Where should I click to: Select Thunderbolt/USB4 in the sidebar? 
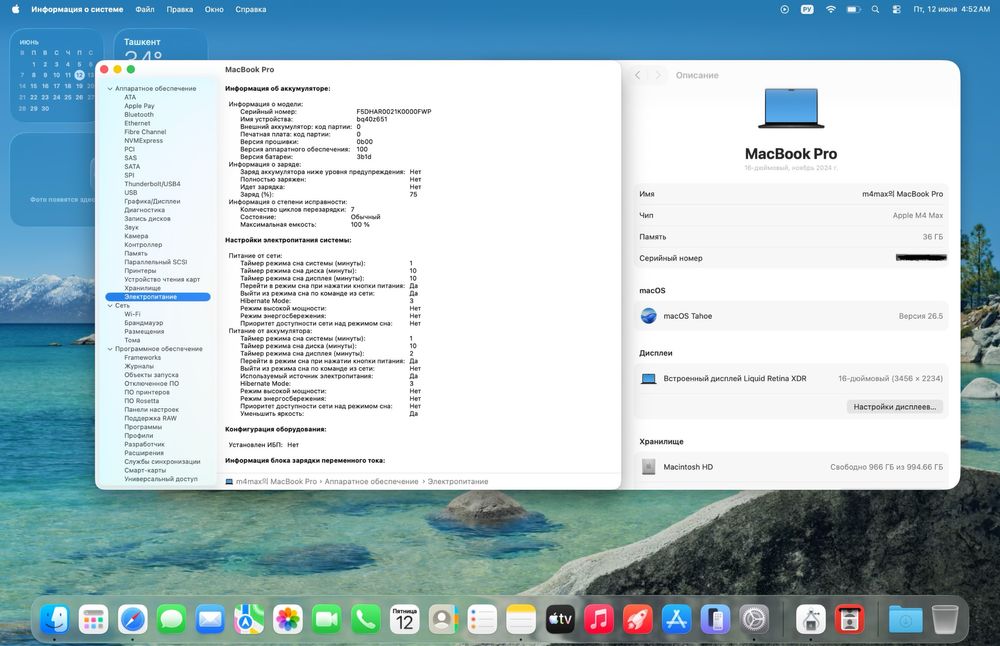click(x=152, y=184)
